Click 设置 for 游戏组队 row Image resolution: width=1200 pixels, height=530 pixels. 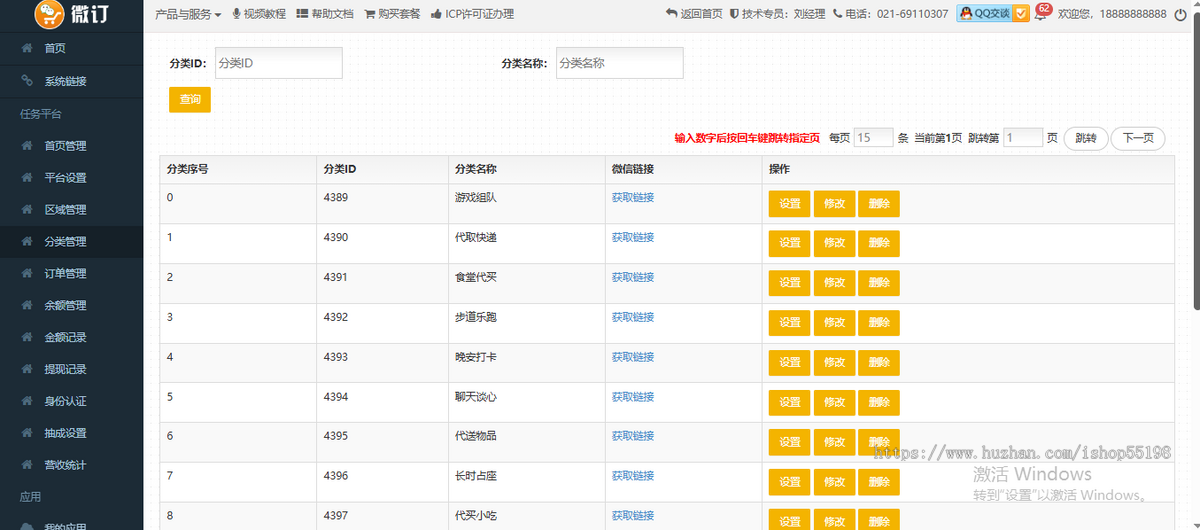pyautogui.click(x=790, y=204)
